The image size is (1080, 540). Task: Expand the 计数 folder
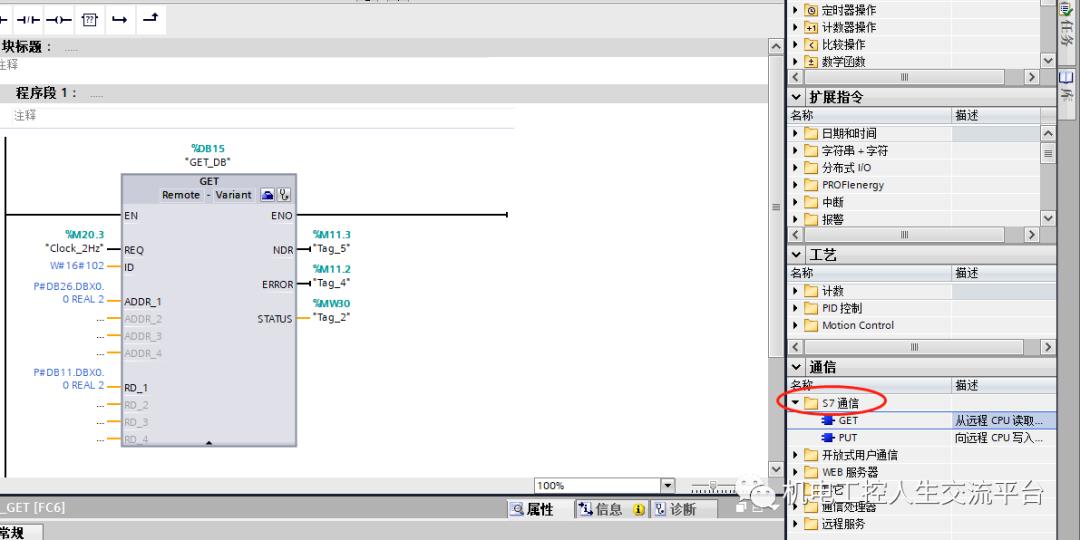click(796, 291)
